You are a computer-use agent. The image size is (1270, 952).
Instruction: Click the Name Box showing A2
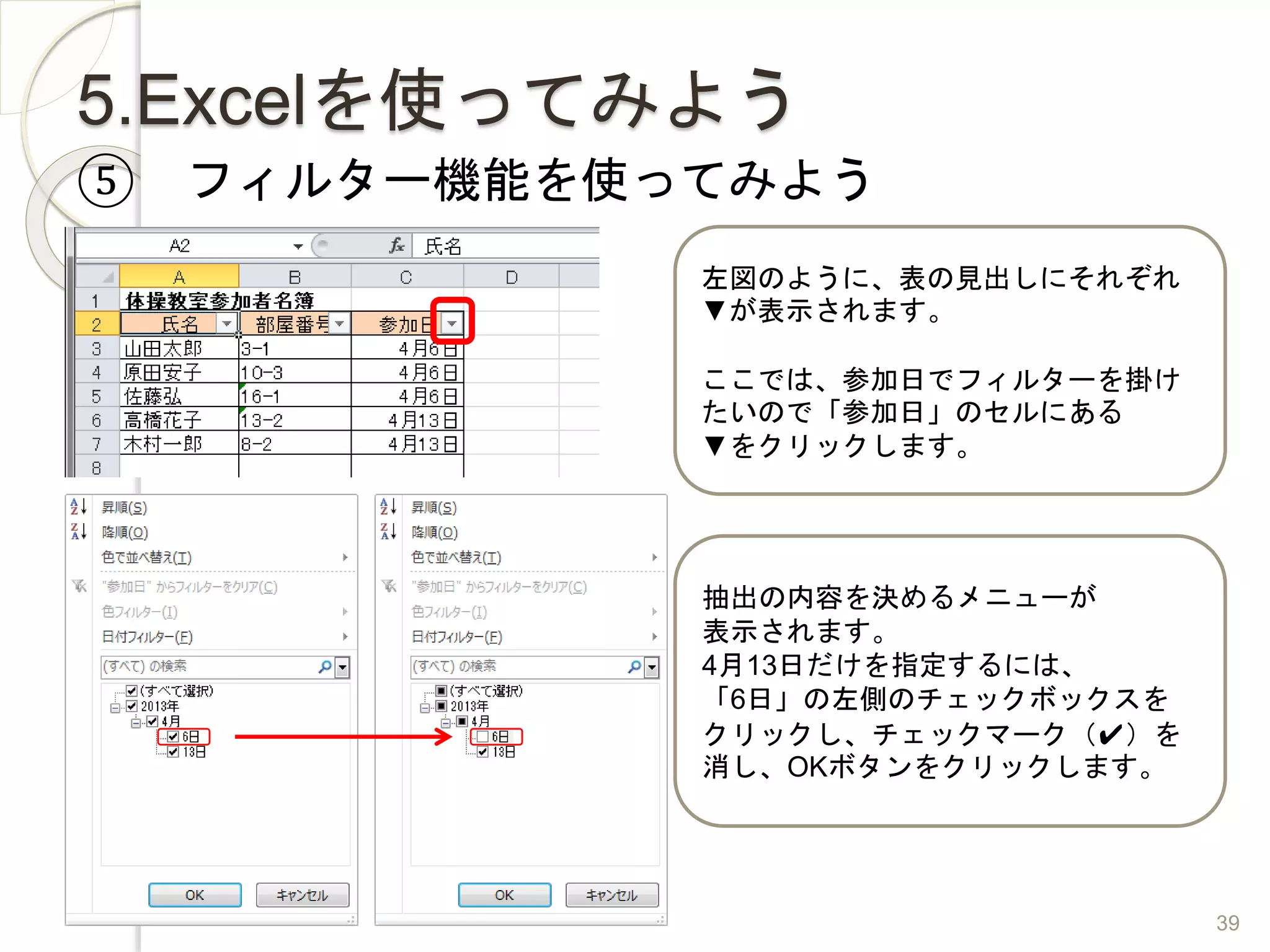point(181,246)
